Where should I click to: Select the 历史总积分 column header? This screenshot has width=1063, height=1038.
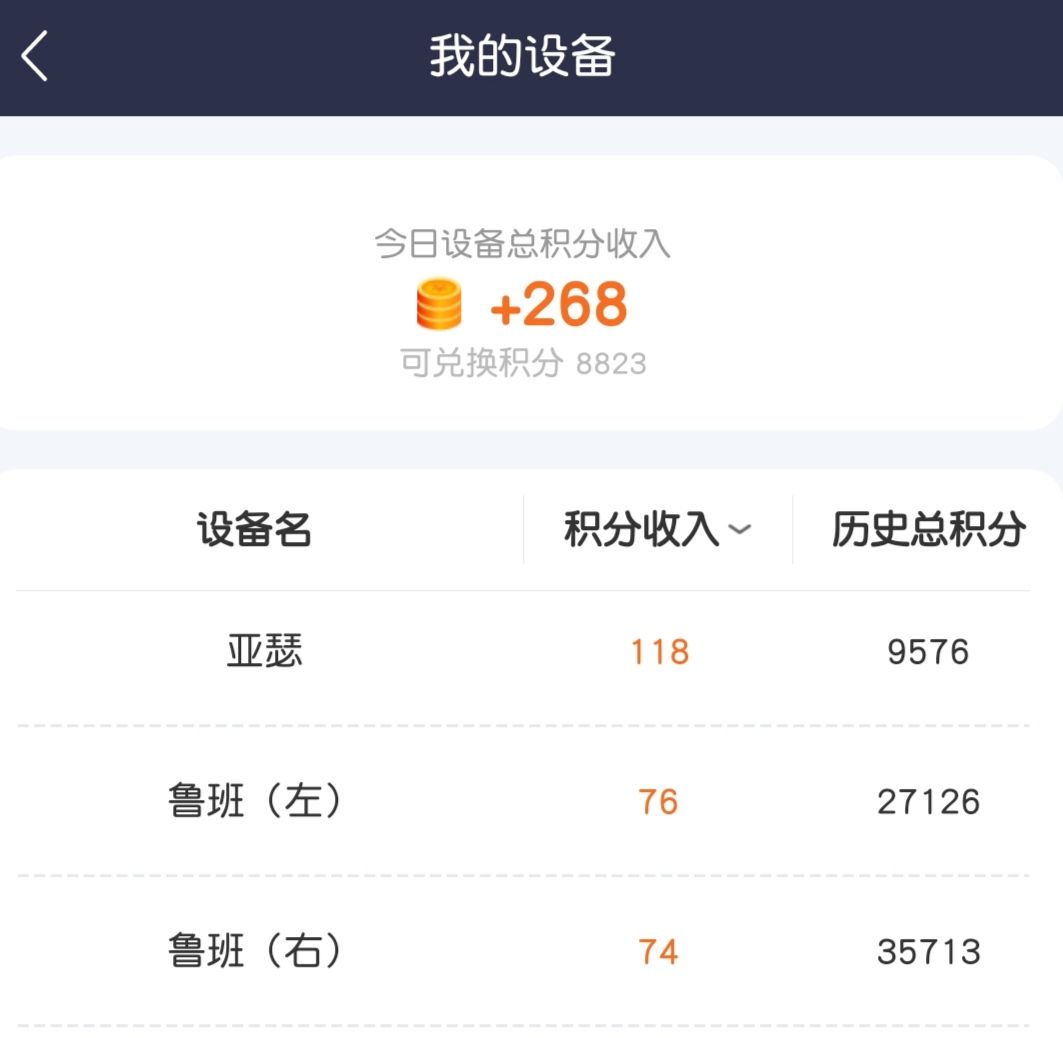[x=929, y=529]
